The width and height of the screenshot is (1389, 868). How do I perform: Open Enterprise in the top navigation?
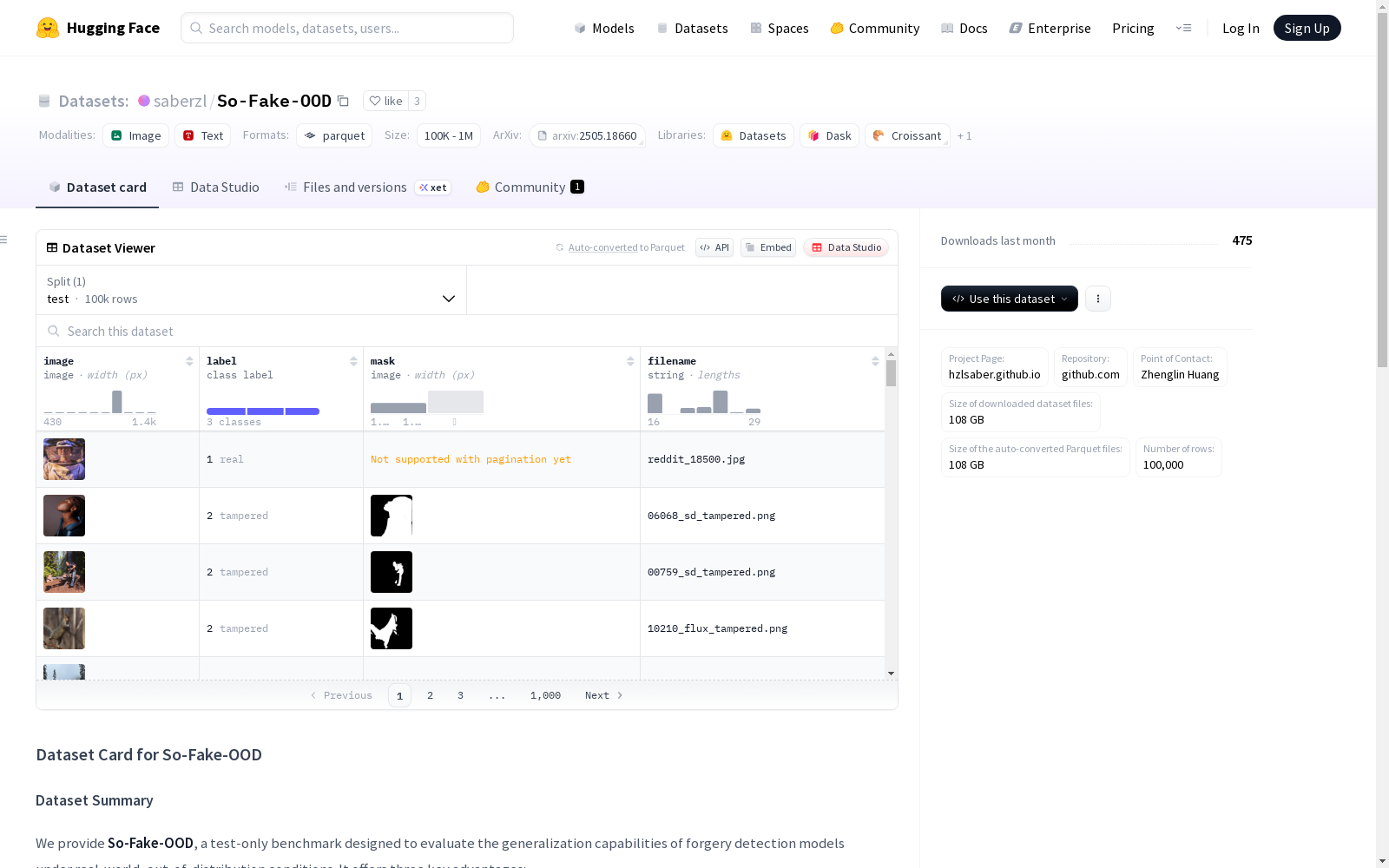pyautogui.click(x=1050, y=28)
